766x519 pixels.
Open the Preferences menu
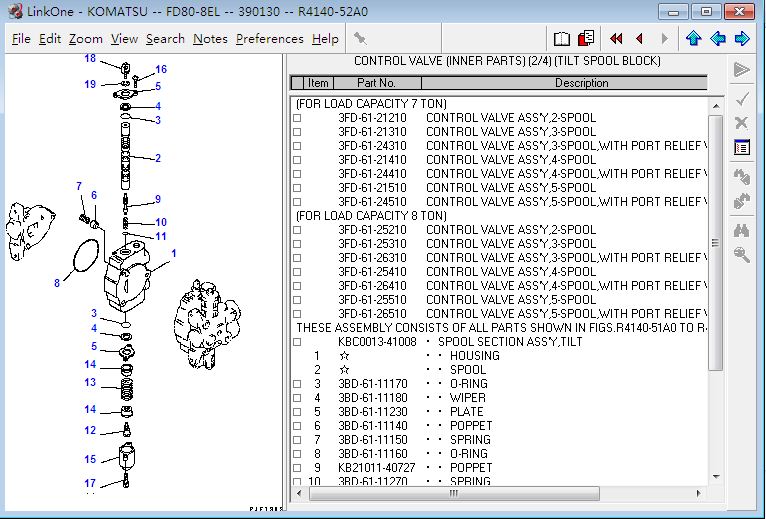[269, 39]
